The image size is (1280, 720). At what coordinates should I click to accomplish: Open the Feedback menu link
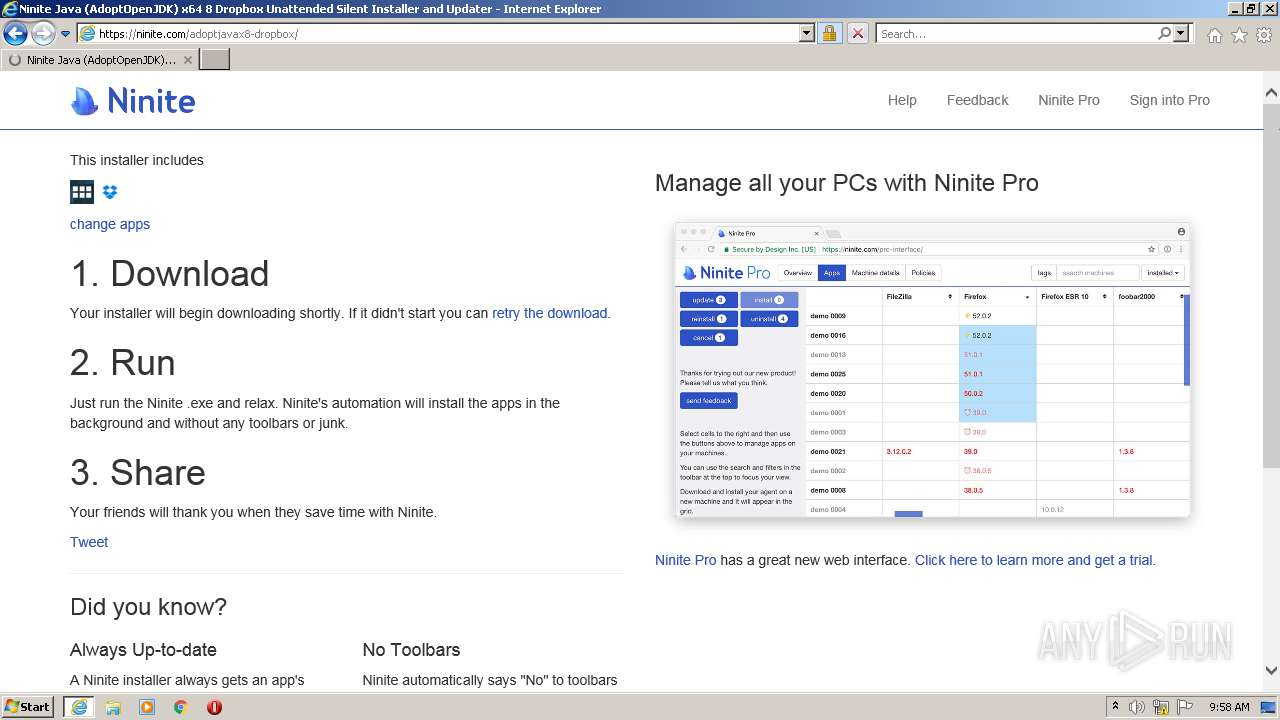pyautogui.click(x=977, y=100)
